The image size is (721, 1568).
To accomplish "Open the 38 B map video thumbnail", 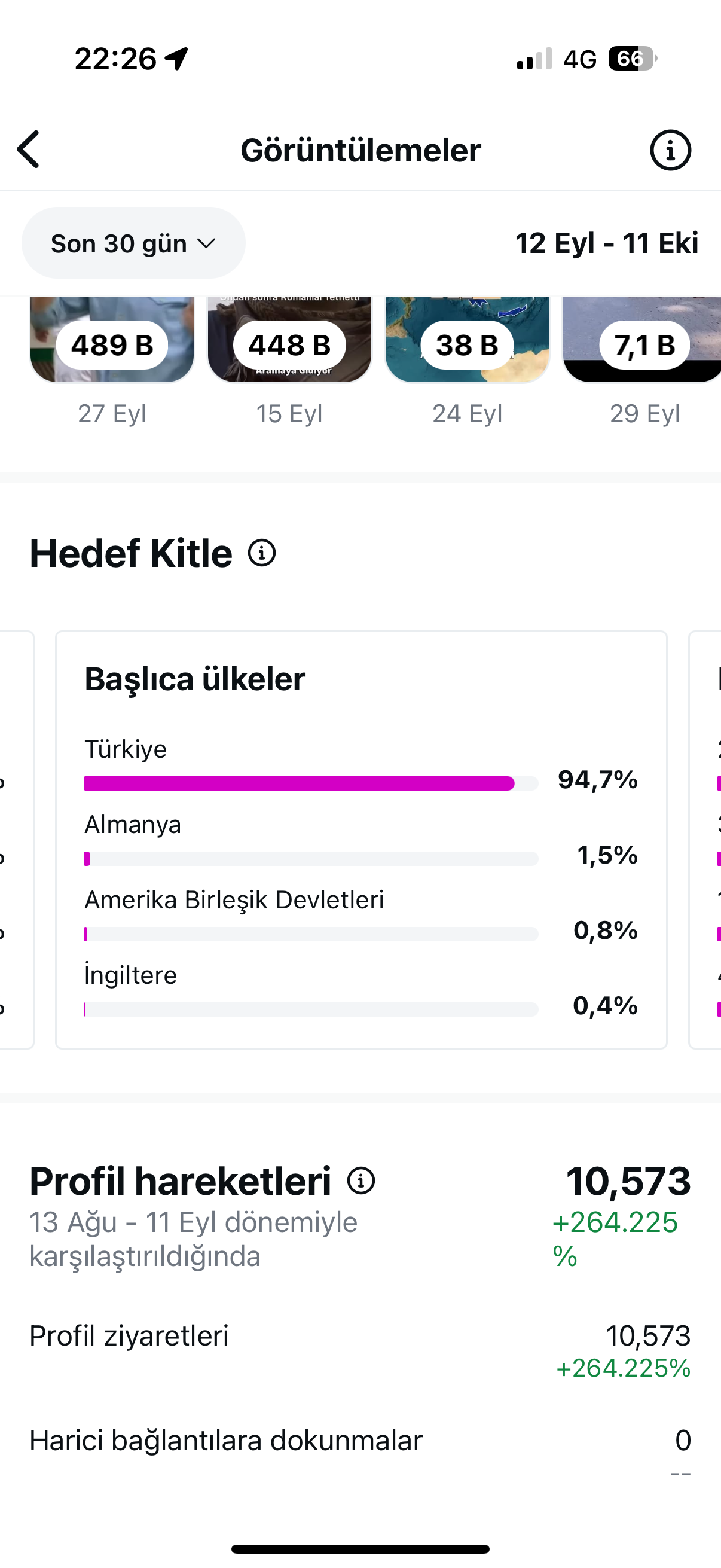I will coord(468,340).
